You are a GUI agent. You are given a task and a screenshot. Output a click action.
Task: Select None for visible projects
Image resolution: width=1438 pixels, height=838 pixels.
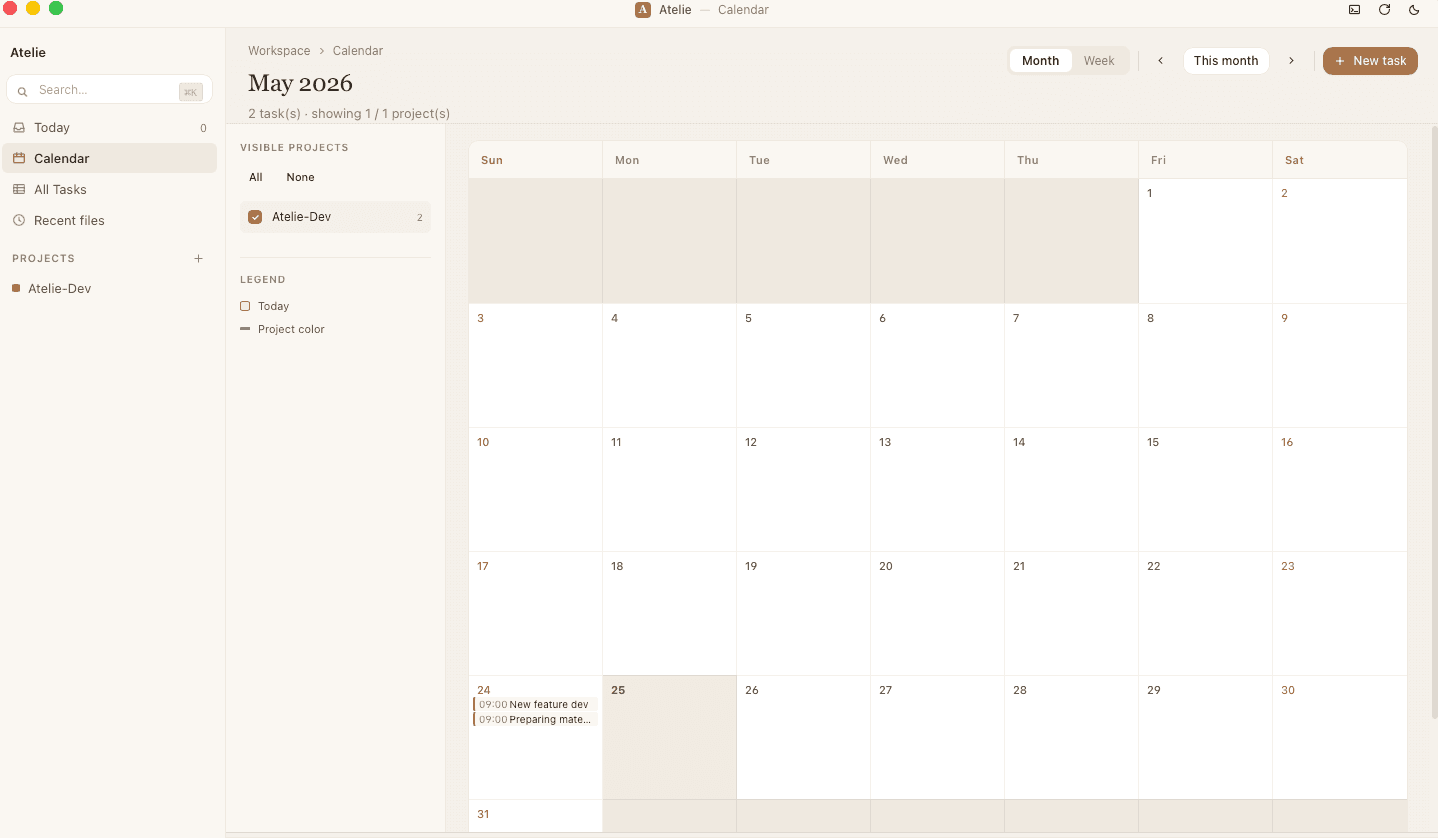pyautogui.click(x=300, y=177)
